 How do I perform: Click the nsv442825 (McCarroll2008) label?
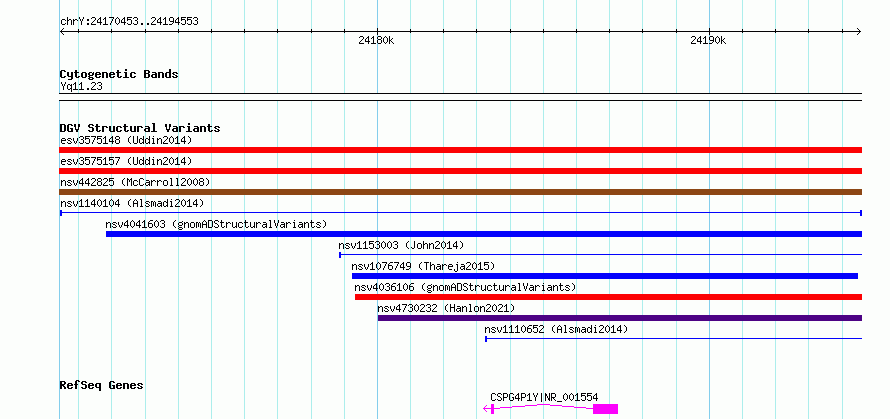pos(135,182)
